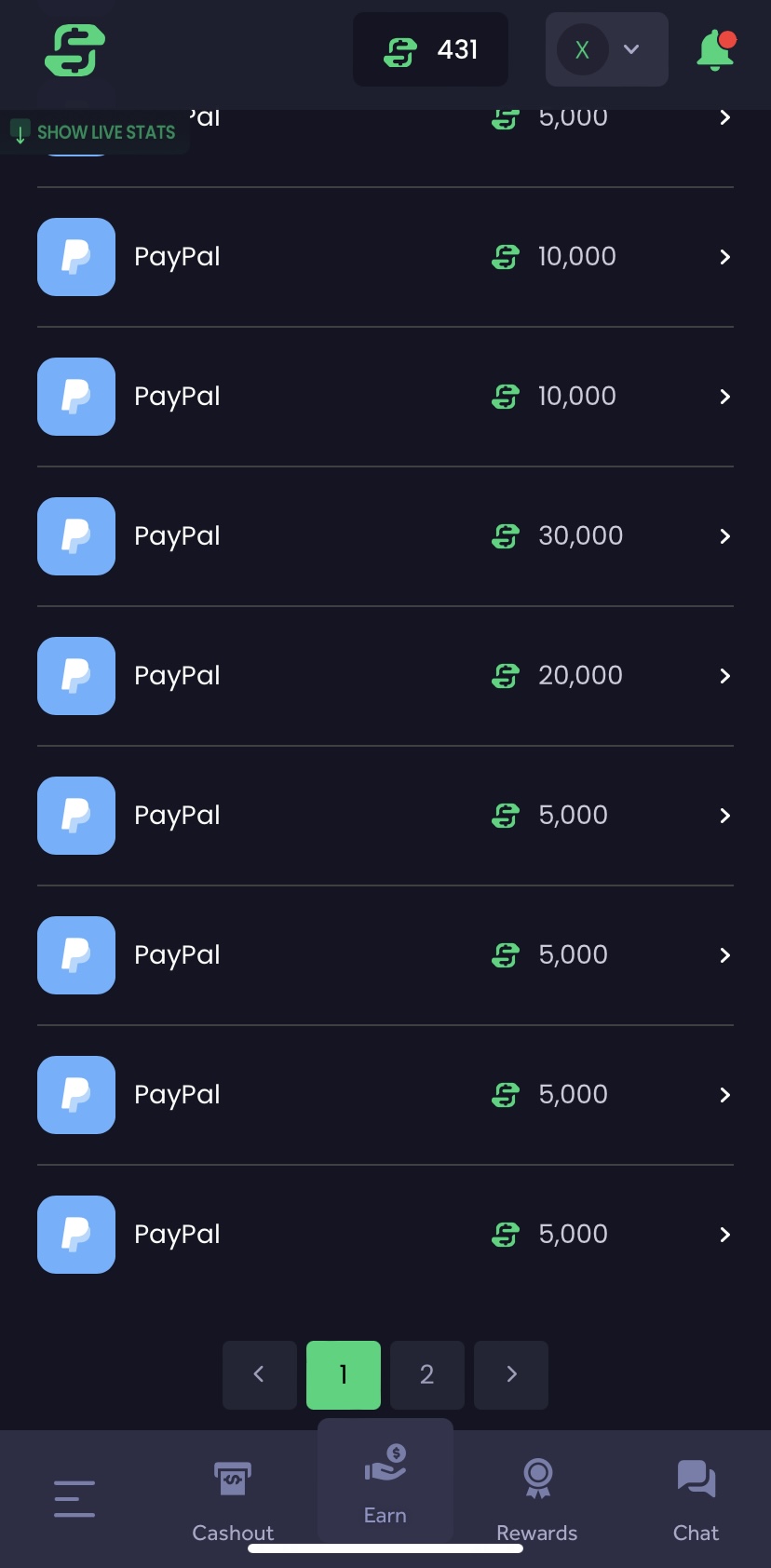Open the Chat section
This screenshot has height=1568, width=771.
tap(696, 1498)
